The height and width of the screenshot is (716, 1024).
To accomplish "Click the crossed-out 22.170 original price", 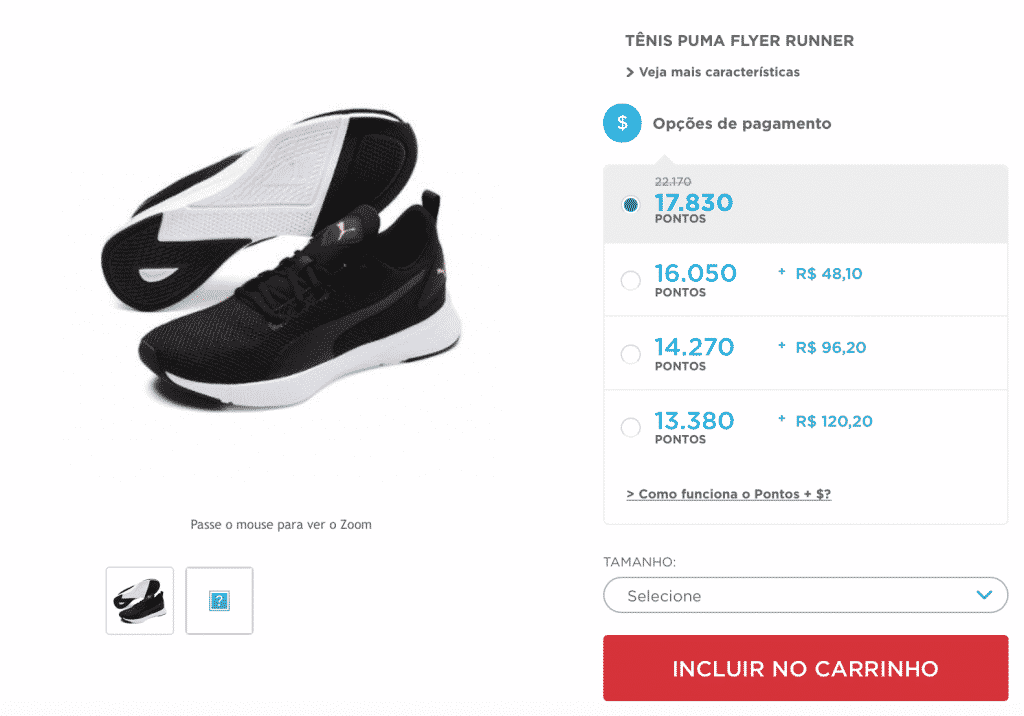I will click(673, 182).
